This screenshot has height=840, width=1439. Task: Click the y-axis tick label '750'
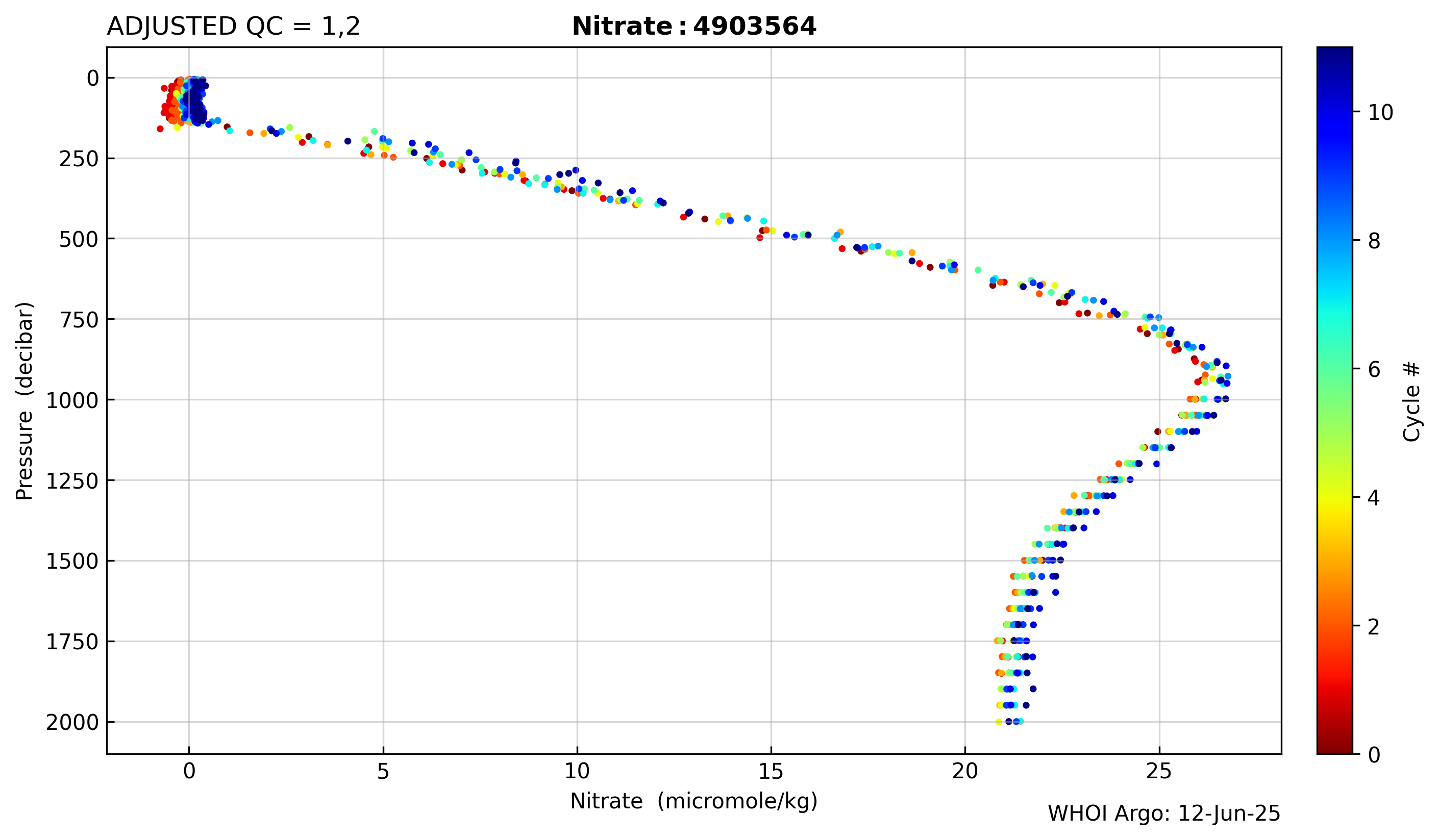(79, 320)
